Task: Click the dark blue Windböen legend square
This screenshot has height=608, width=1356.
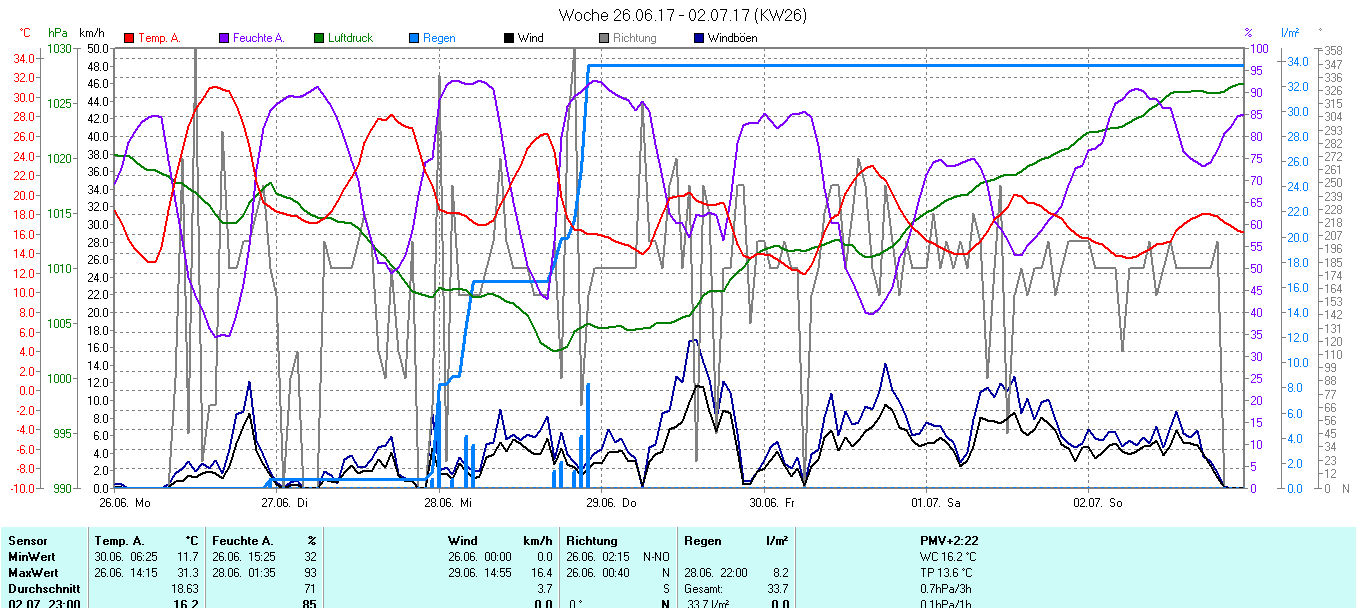Action: tap(699, 38)
